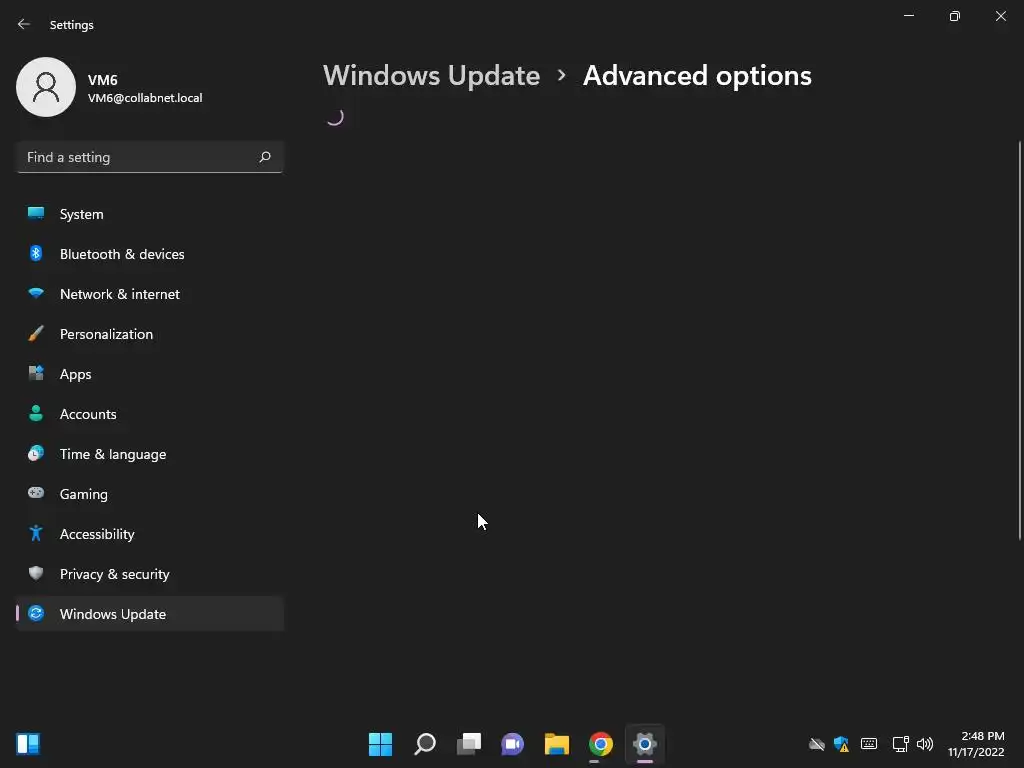
Task: Open Gaming settings category
Action: [150, 494]
